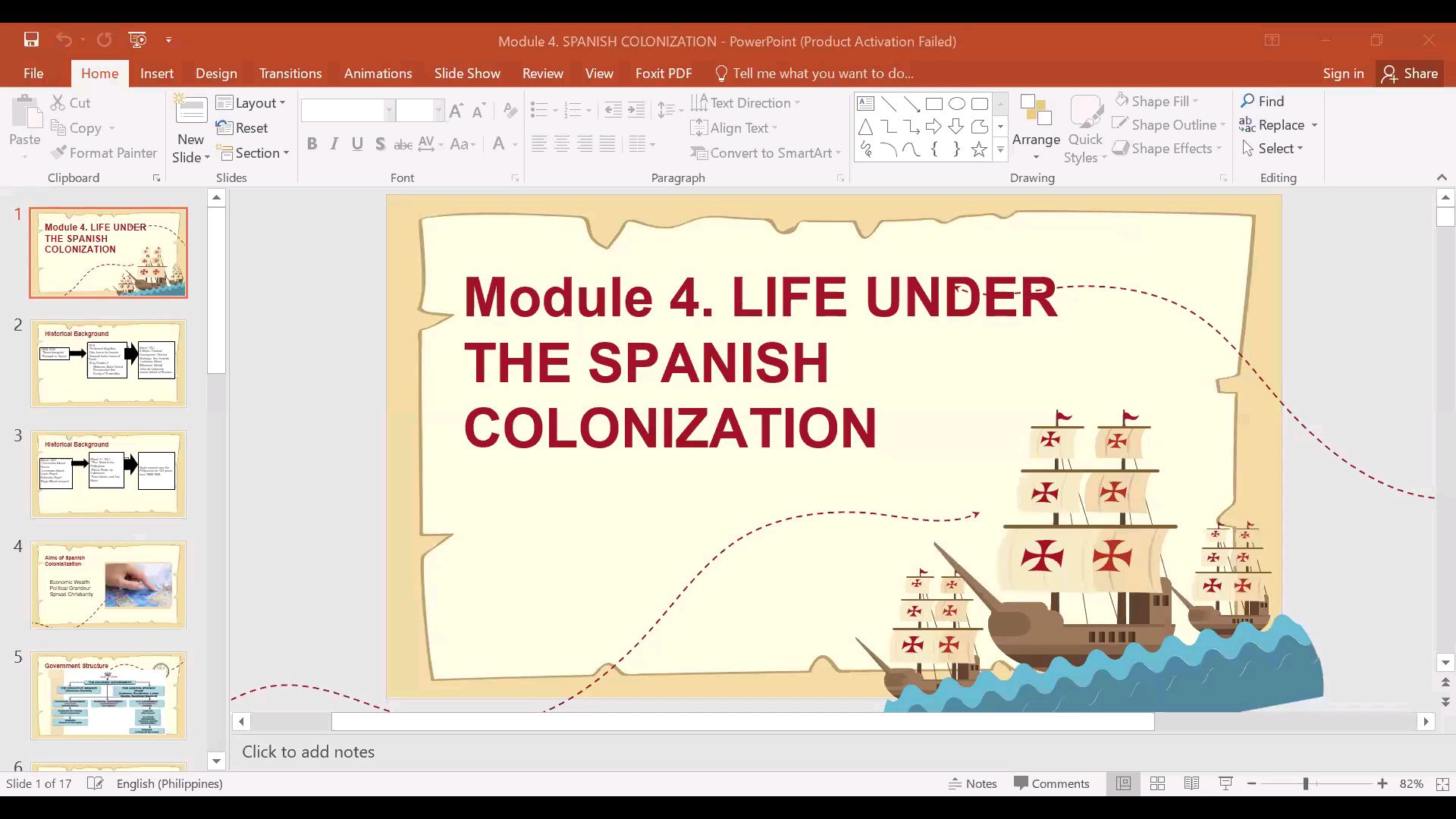
Task: Toggle the Notes pane in status bar
Action: click(972, 783)
